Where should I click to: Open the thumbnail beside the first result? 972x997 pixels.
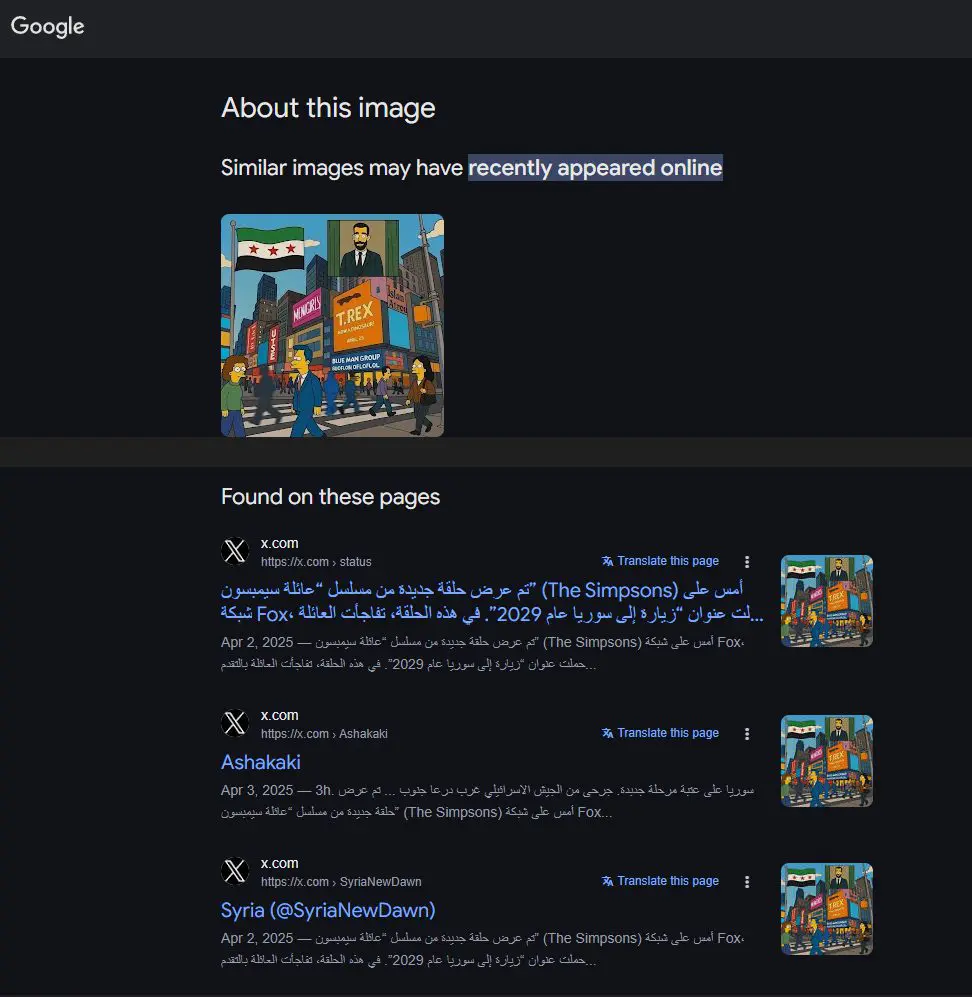(826, 601)
